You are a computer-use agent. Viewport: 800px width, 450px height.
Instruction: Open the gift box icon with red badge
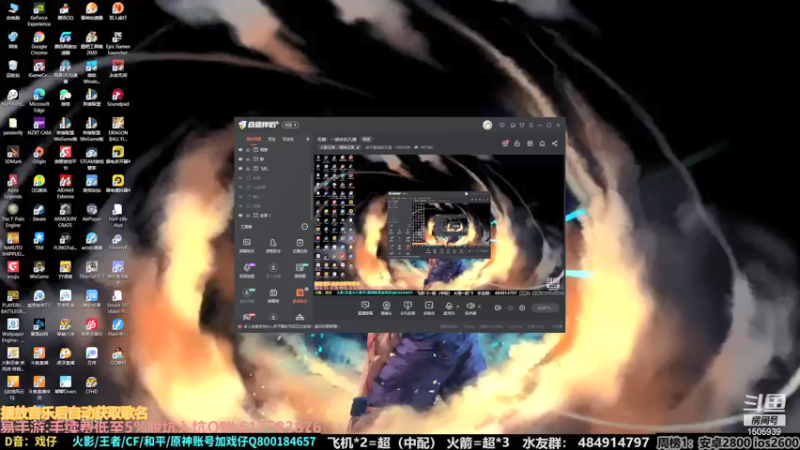(505, 143)
